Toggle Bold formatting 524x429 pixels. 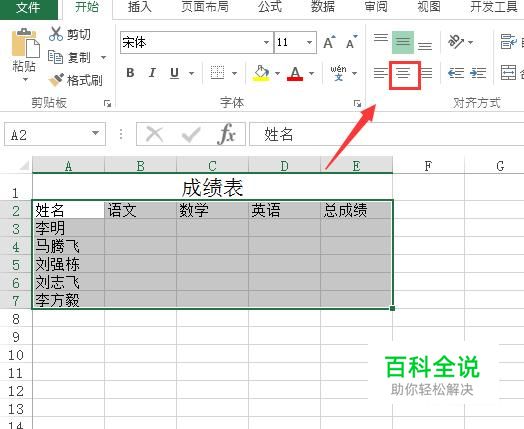coord(130,73)
